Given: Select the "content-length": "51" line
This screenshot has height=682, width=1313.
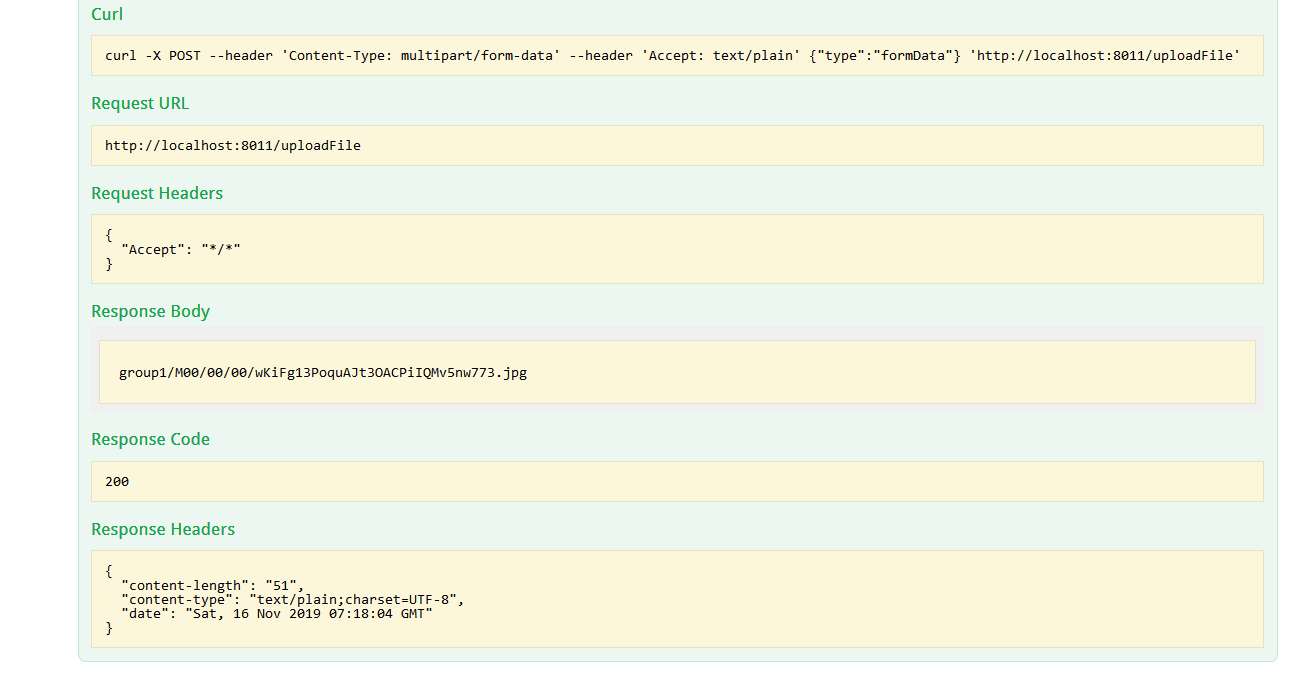Looking at the screenshot, I should tap(212, 585).
